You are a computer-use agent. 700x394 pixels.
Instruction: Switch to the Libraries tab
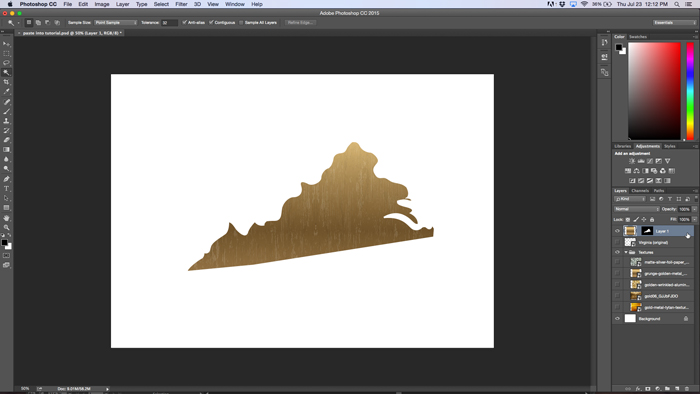point(622,146)
